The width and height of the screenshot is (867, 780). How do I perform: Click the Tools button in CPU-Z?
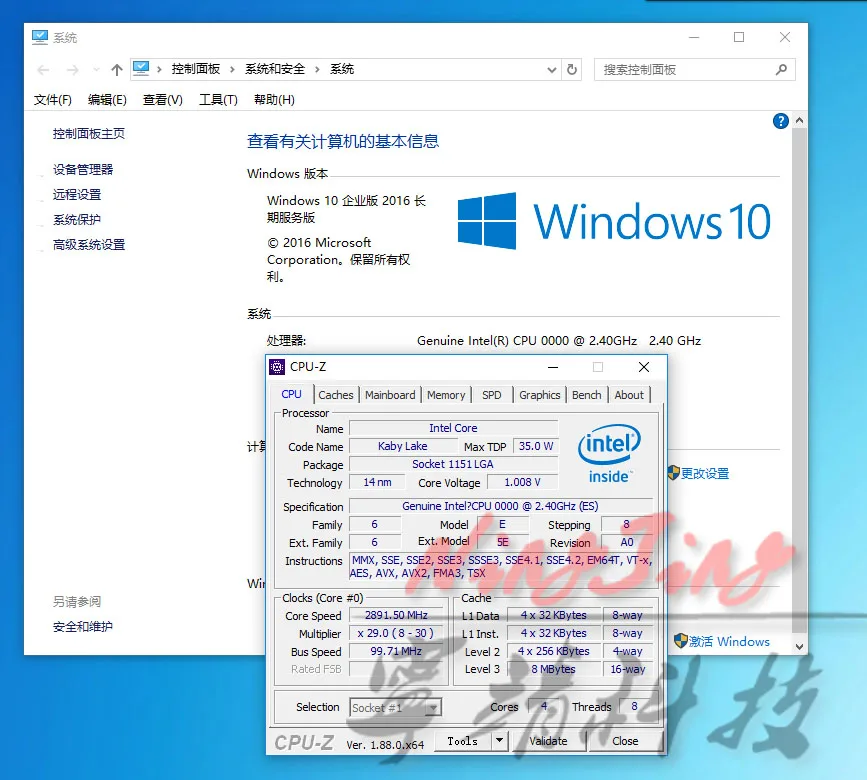coord(462,741)
